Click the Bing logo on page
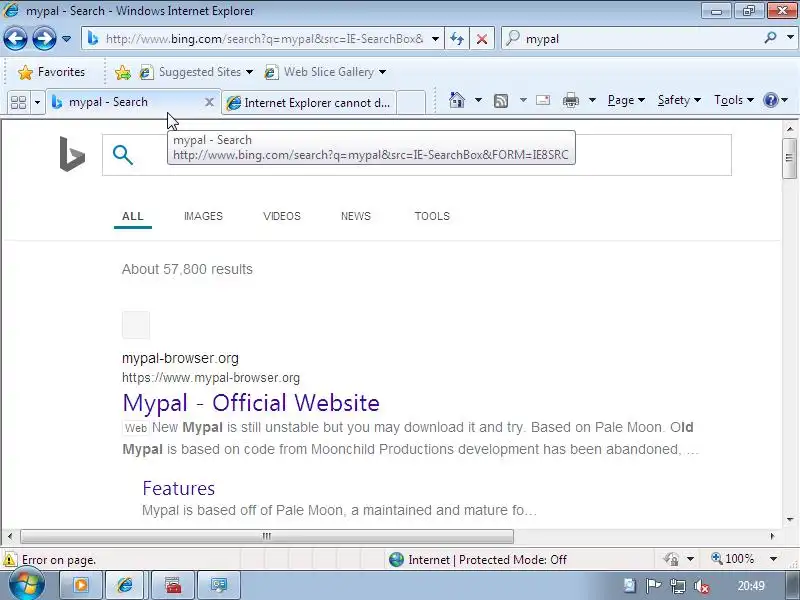800x600 pixels. click(x=72, y=154)
